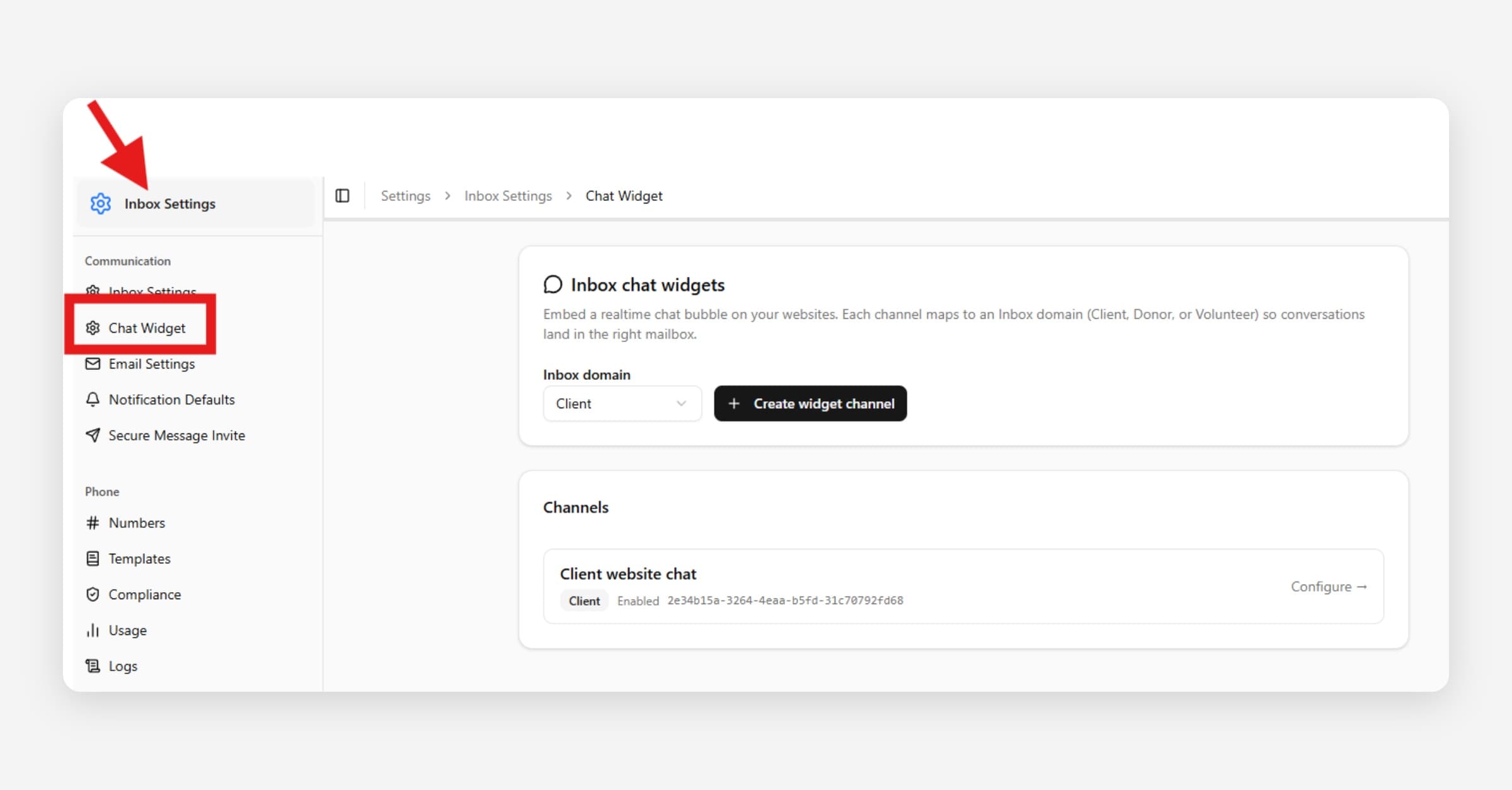1512x790 pixels.
Task: Click the plus icon in Create widget channel
Action: point(734,403)
